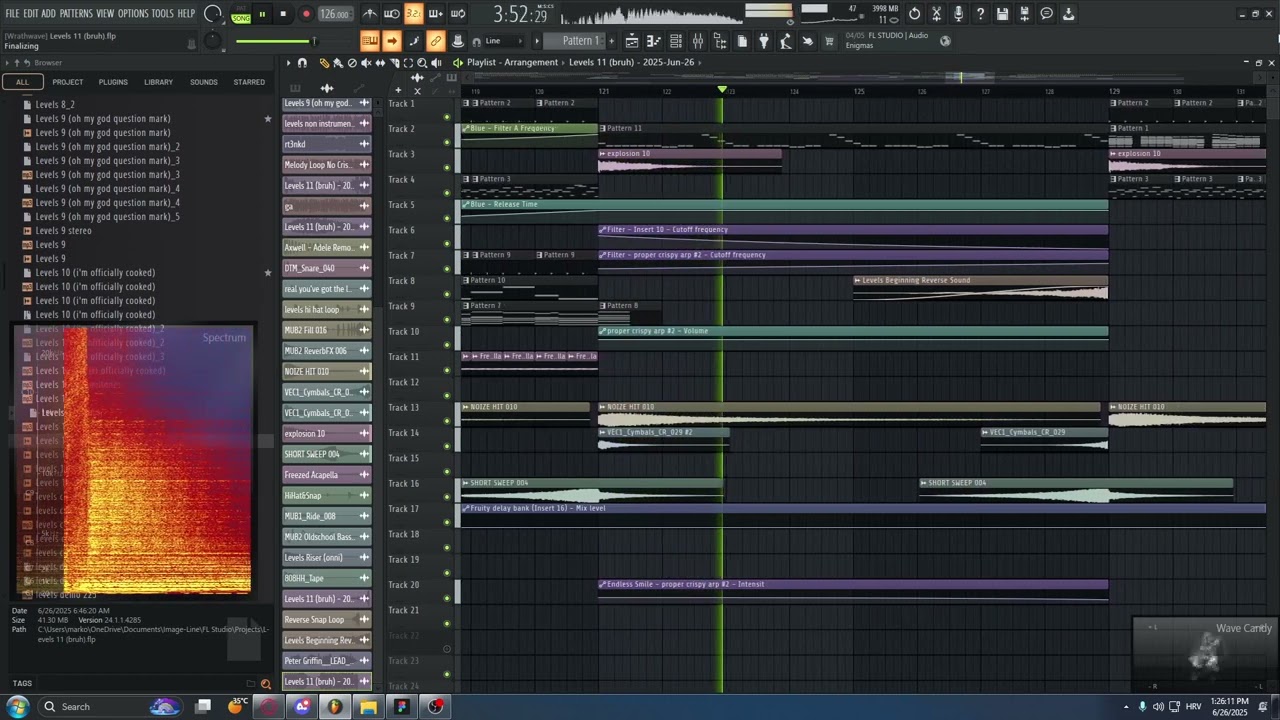1280x720 pixels.
Task: Expand the playlist options arrow menu
Action: click(288, 63)
